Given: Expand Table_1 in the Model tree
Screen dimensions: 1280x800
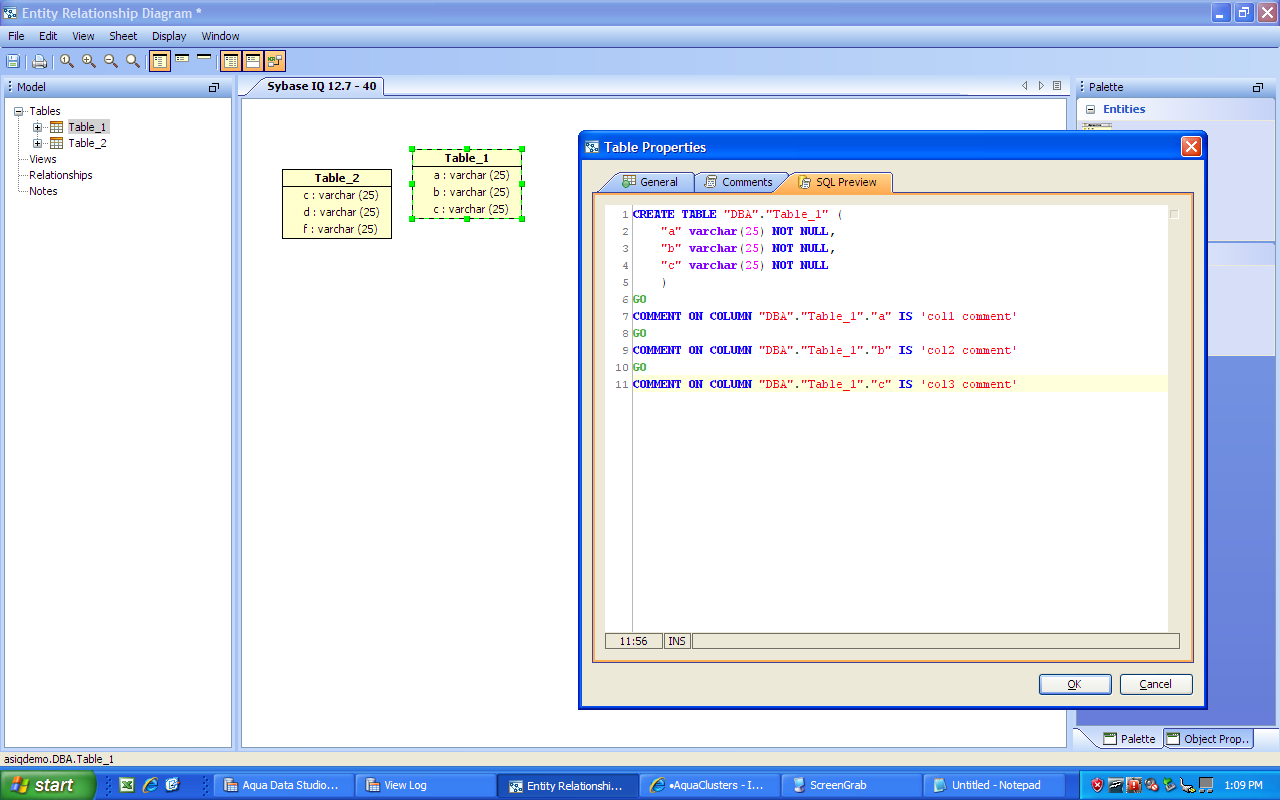Looking at the screenshot, I should click(38, 127).
